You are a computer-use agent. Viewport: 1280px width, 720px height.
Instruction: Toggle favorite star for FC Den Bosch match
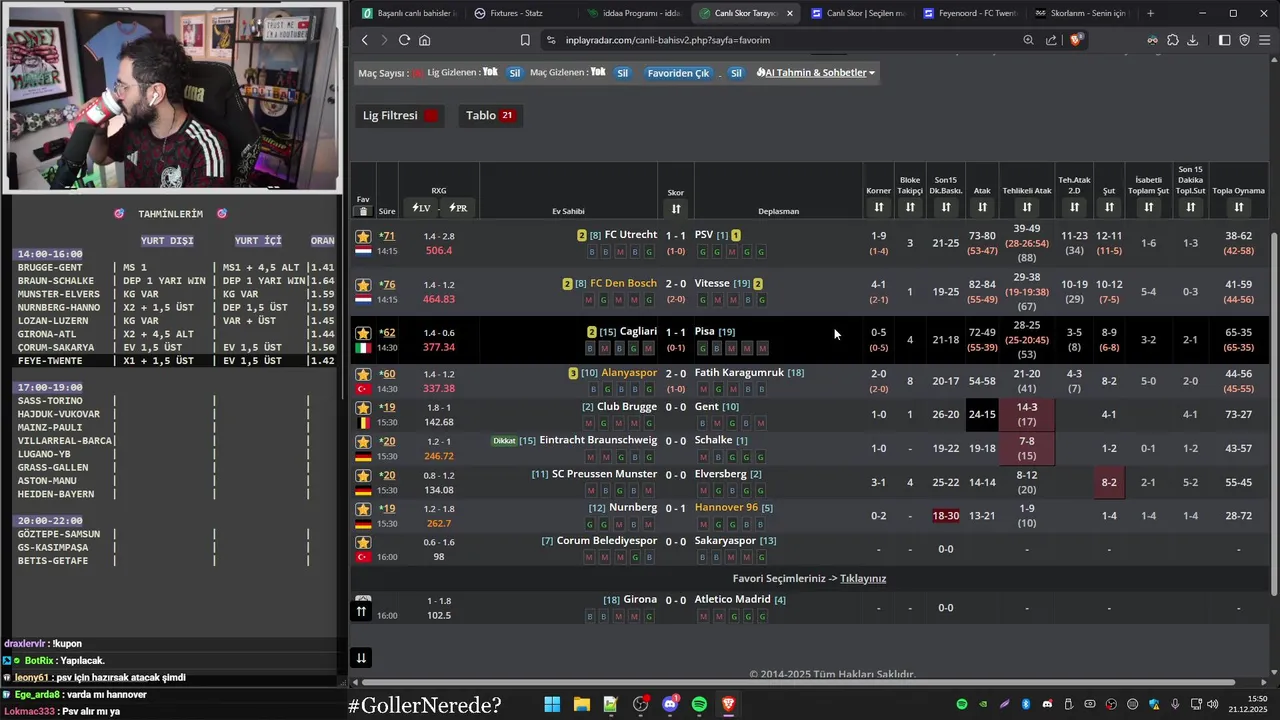coord(363,285)
